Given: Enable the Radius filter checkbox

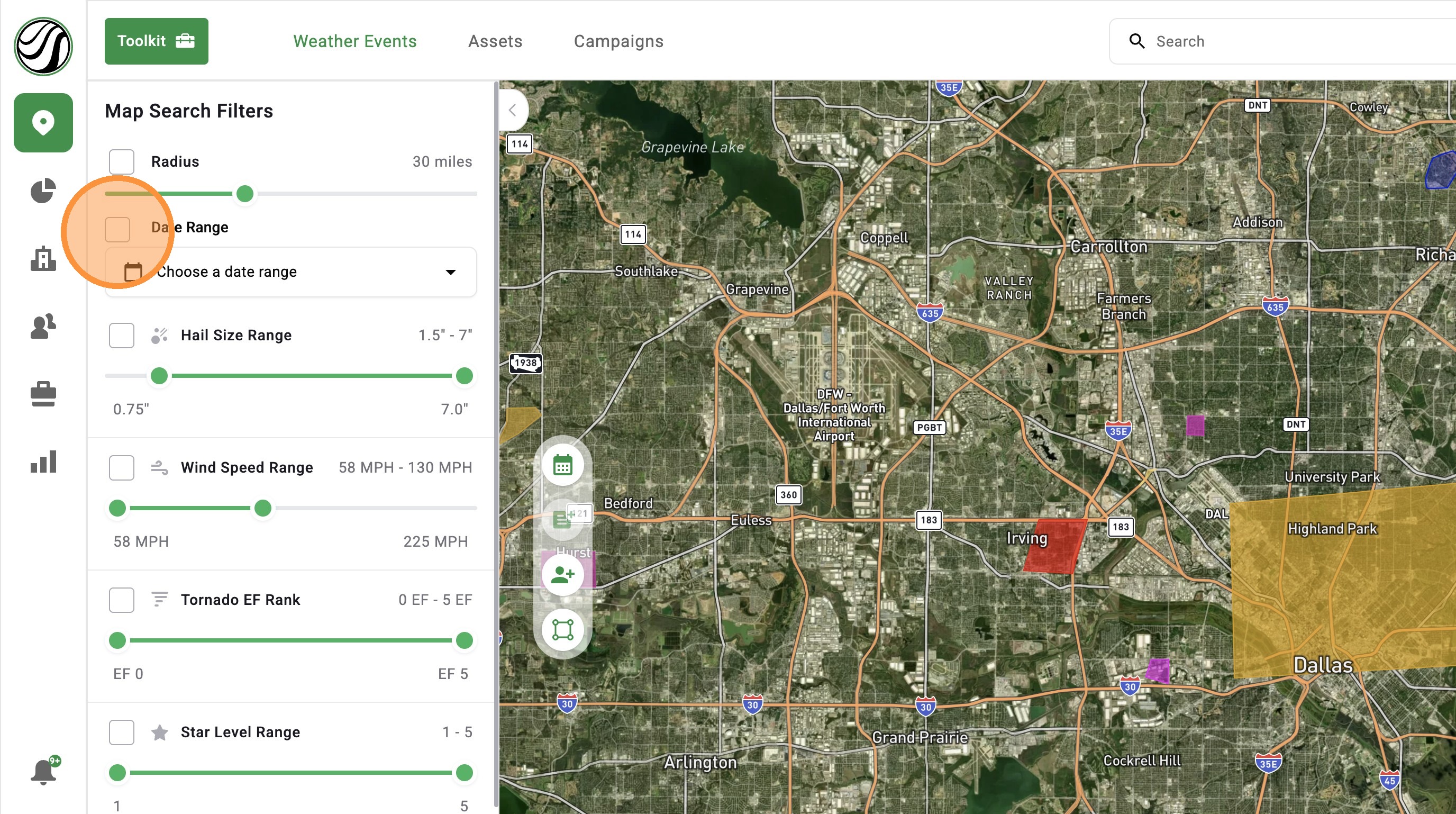Looking at the screenshot, I should coord(122,161).
